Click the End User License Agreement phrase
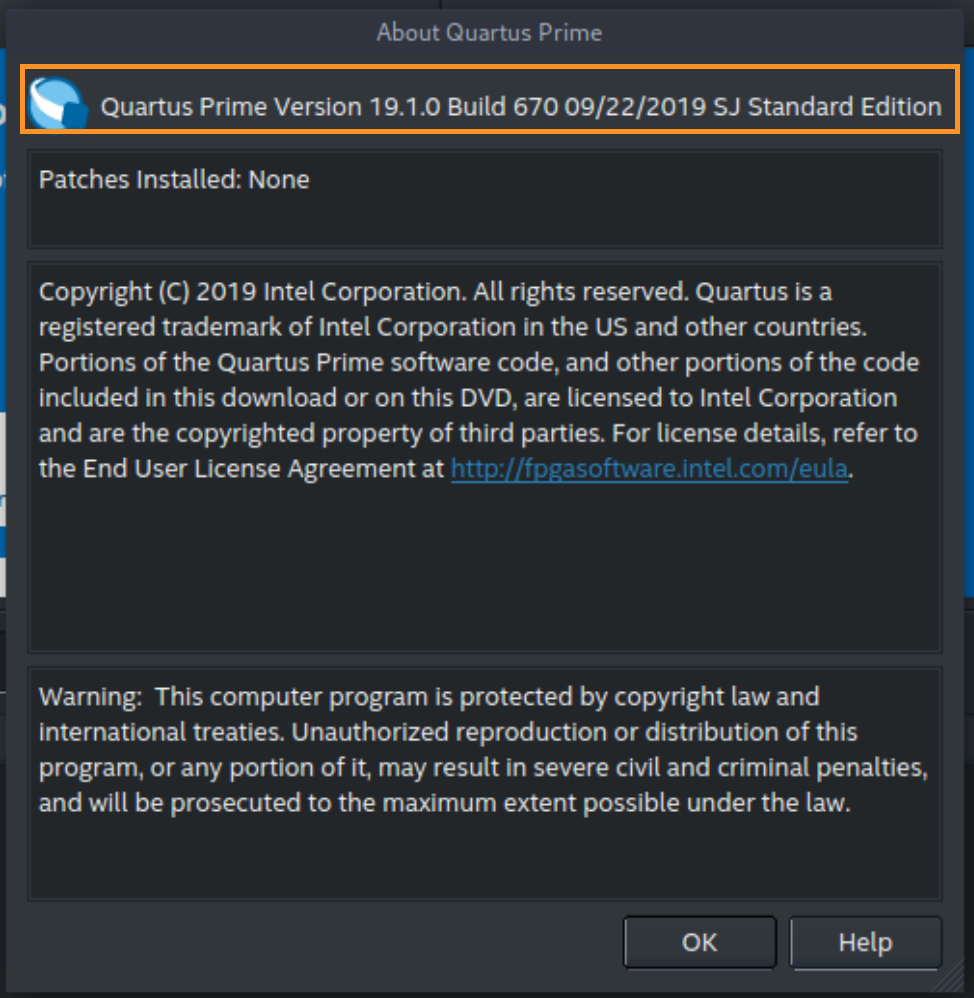 tap(243, 468)
